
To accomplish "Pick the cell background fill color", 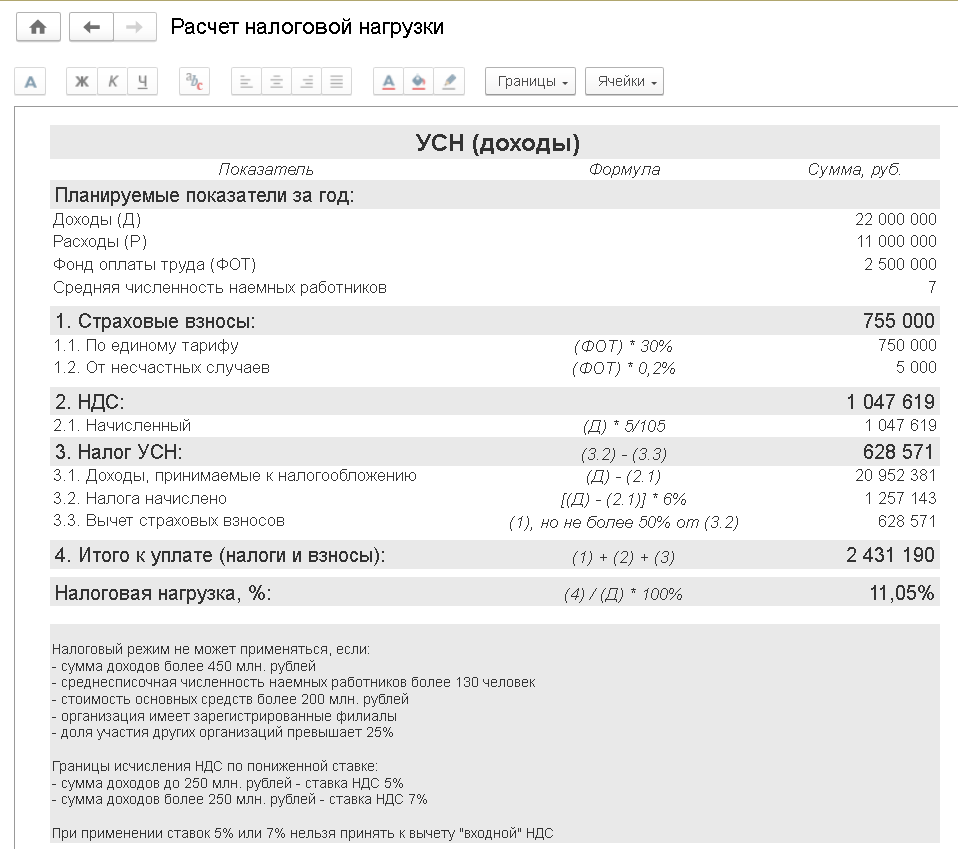I will click(418, 82).
